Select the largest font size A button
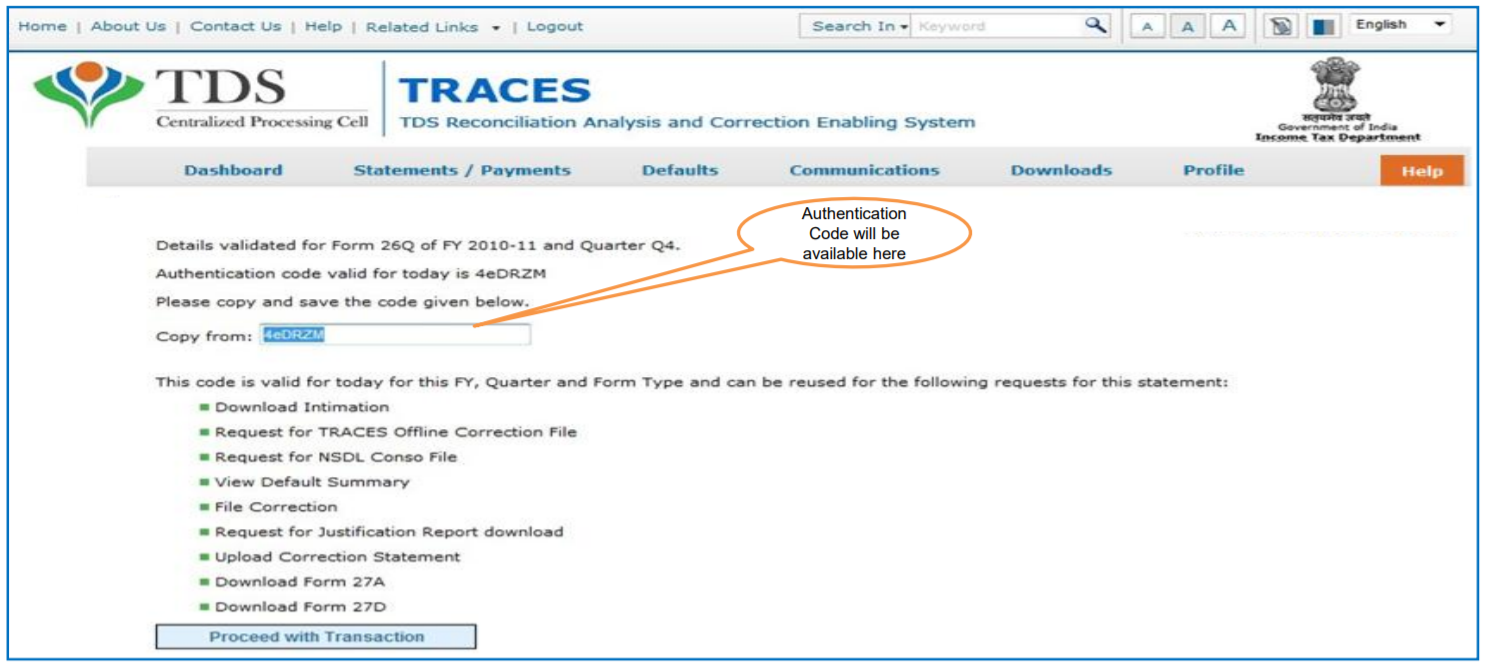The width and height of the screenshot is (1489, 668). click(x=1228, y=27)
